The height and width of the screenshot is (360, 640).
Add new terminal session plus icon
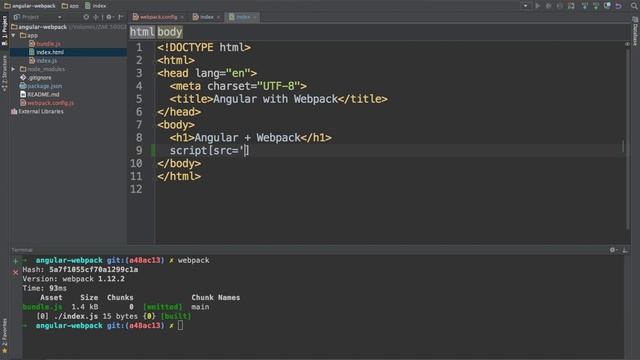click(16, 261)
